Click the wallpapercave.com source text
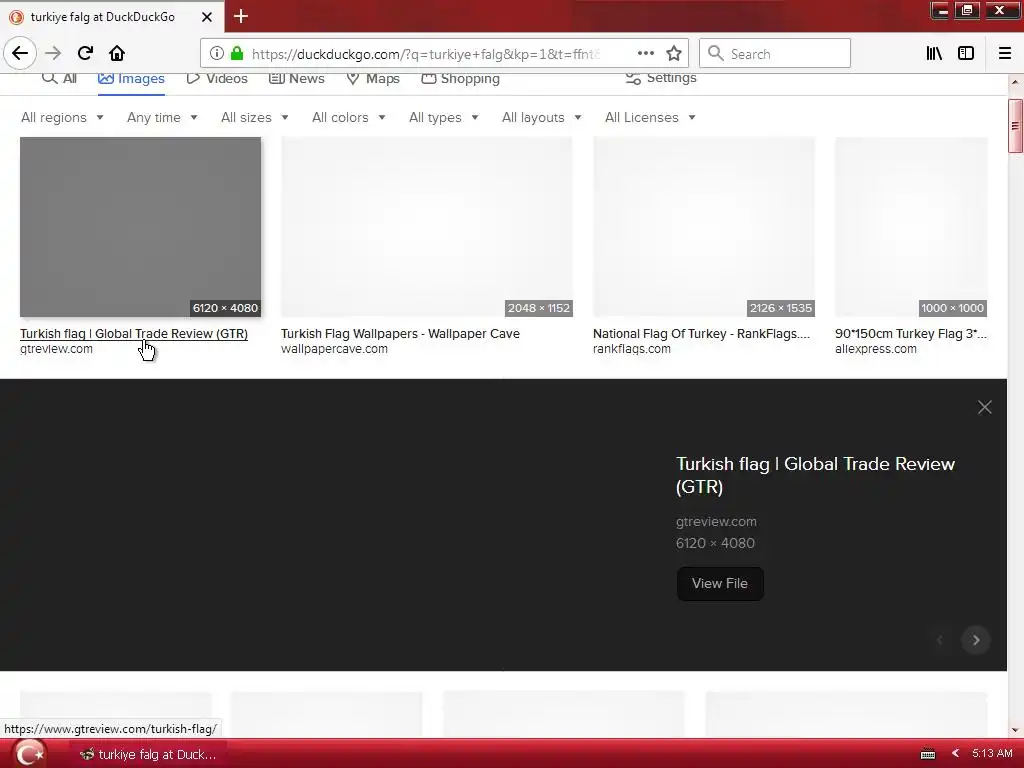1024x768 pixels. (334, 349)
